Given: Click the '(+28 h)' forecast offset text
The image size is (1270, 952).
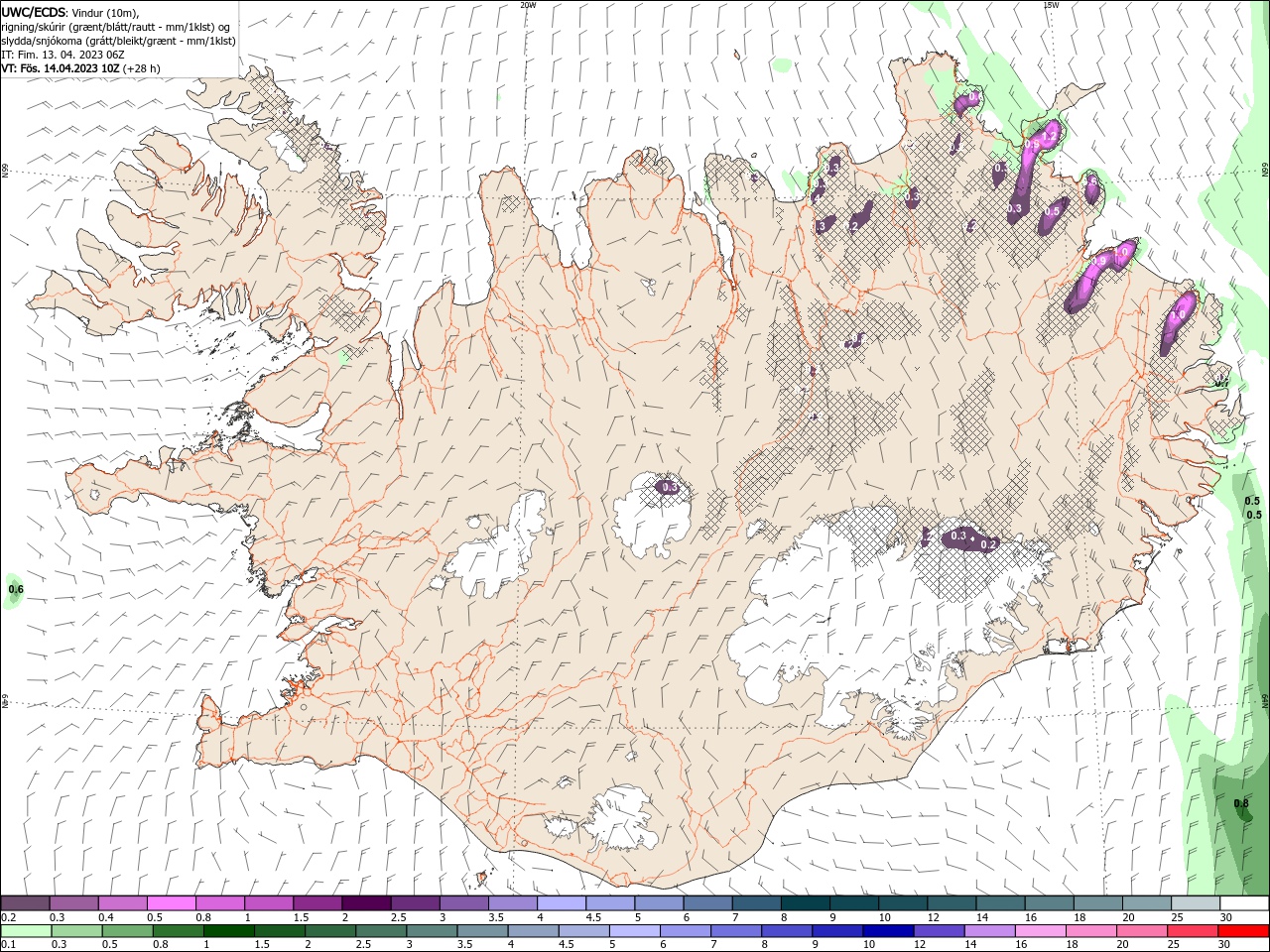Looking at the screenshot, I should point(142,68).
